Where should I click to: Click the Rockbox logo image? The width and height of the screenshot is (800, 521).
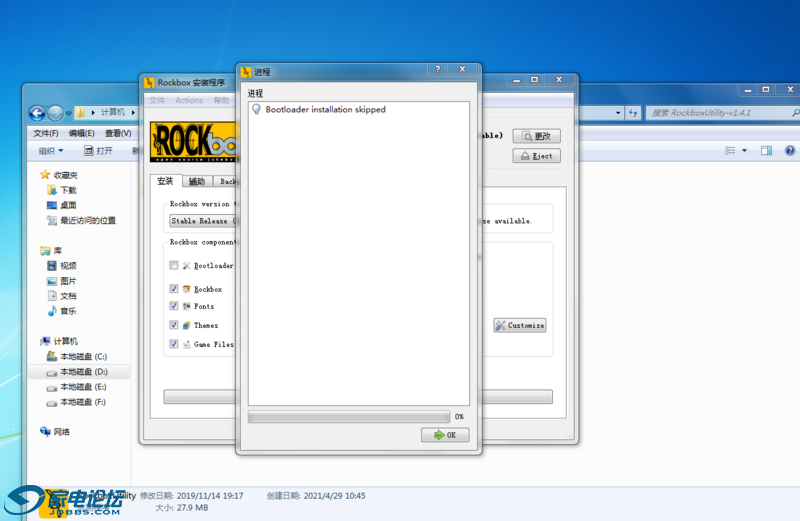tap(193, 141)
